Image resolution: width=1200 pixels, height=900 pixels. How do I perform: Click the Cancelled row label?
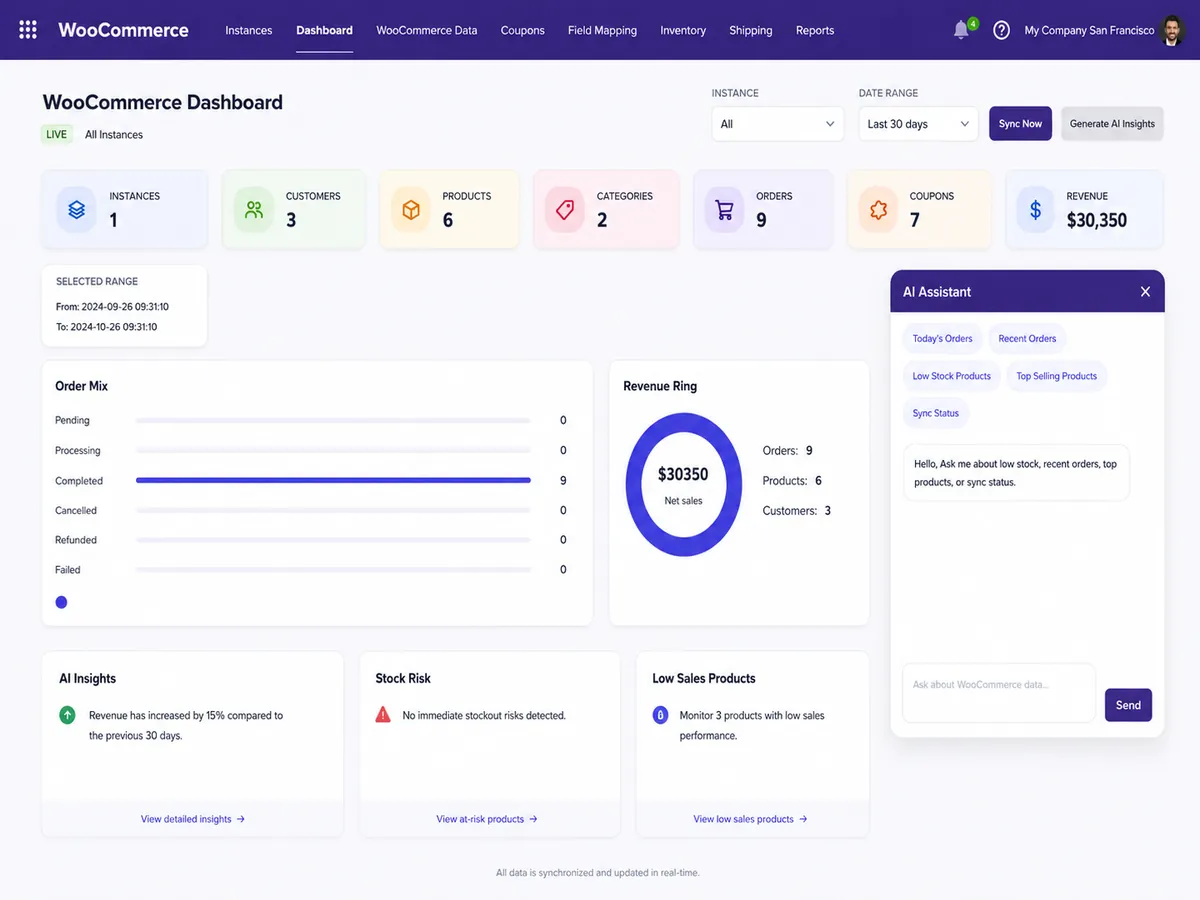click(x=76, y=510)
